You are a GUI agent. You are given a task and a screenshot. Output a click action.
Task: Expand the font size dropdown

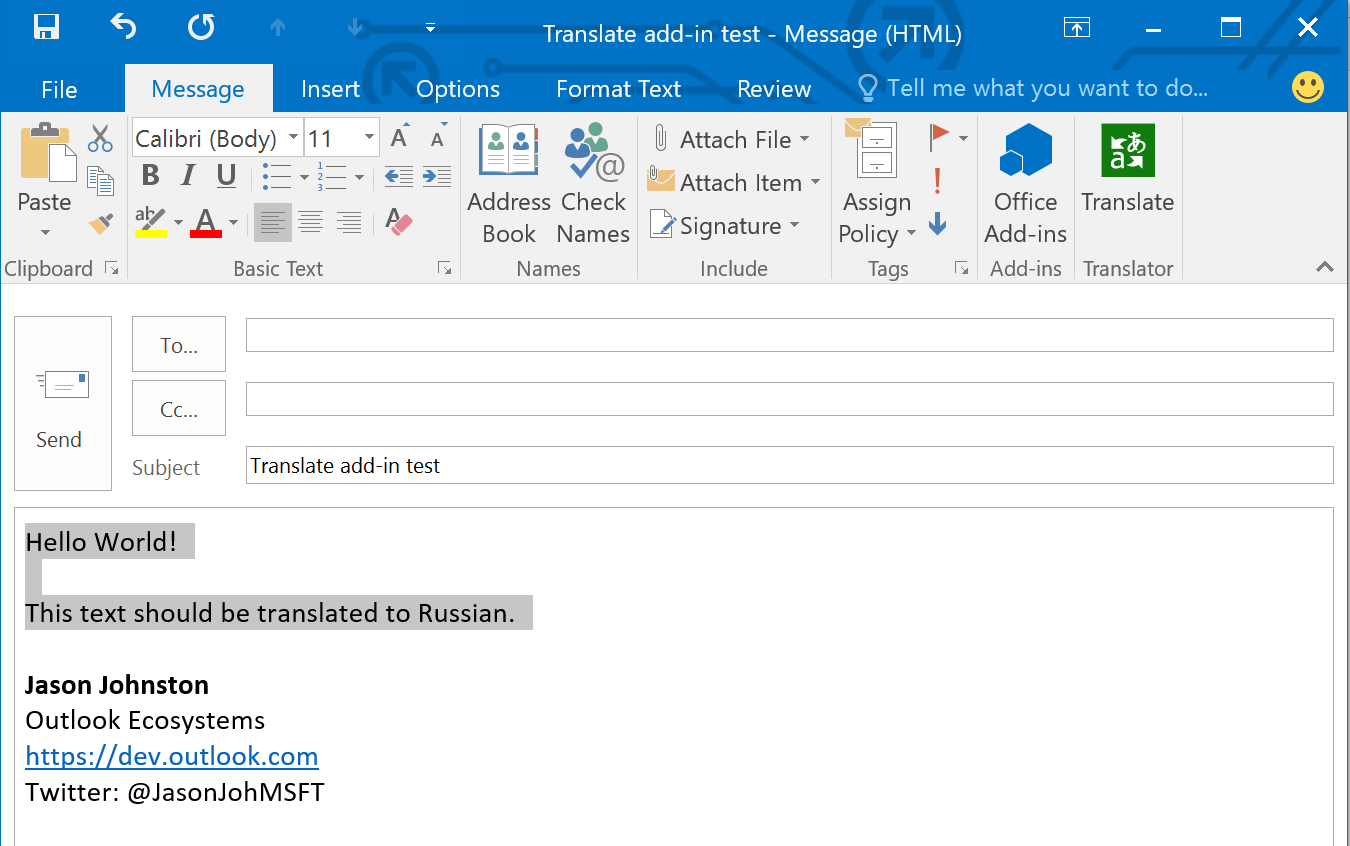tap(367, 137)
